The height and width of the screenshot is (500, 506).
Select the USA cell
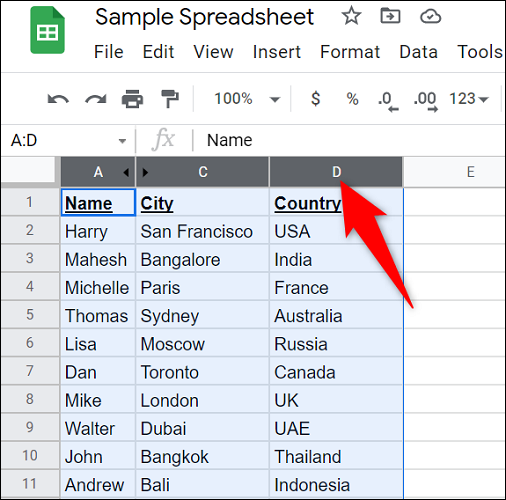pos(336,231)
